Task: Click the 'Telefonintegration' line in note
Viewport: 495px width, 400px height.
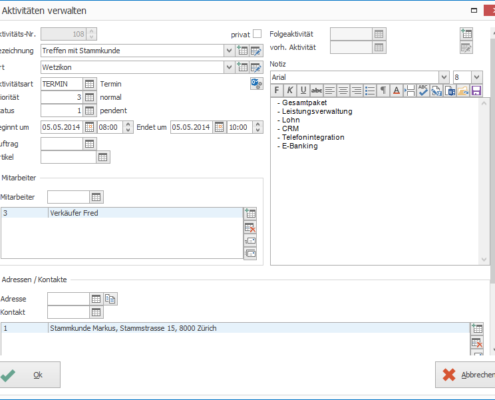Action: tap(313, 137)
